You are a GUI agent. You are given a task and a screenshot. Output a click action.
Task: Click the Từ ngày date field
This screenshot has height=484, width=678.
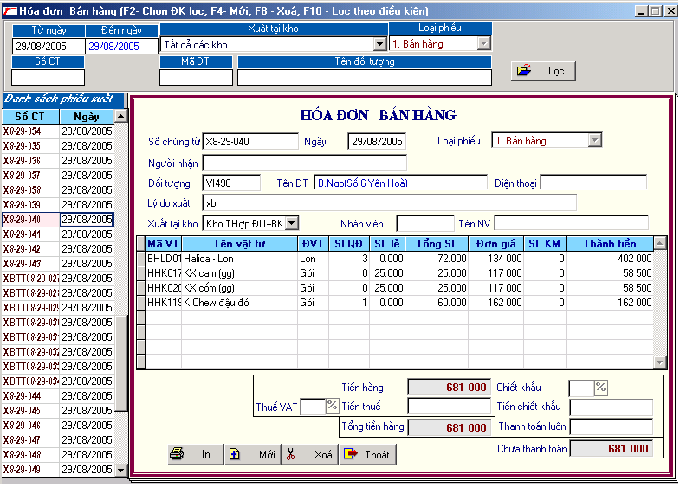tap(48, 45)
